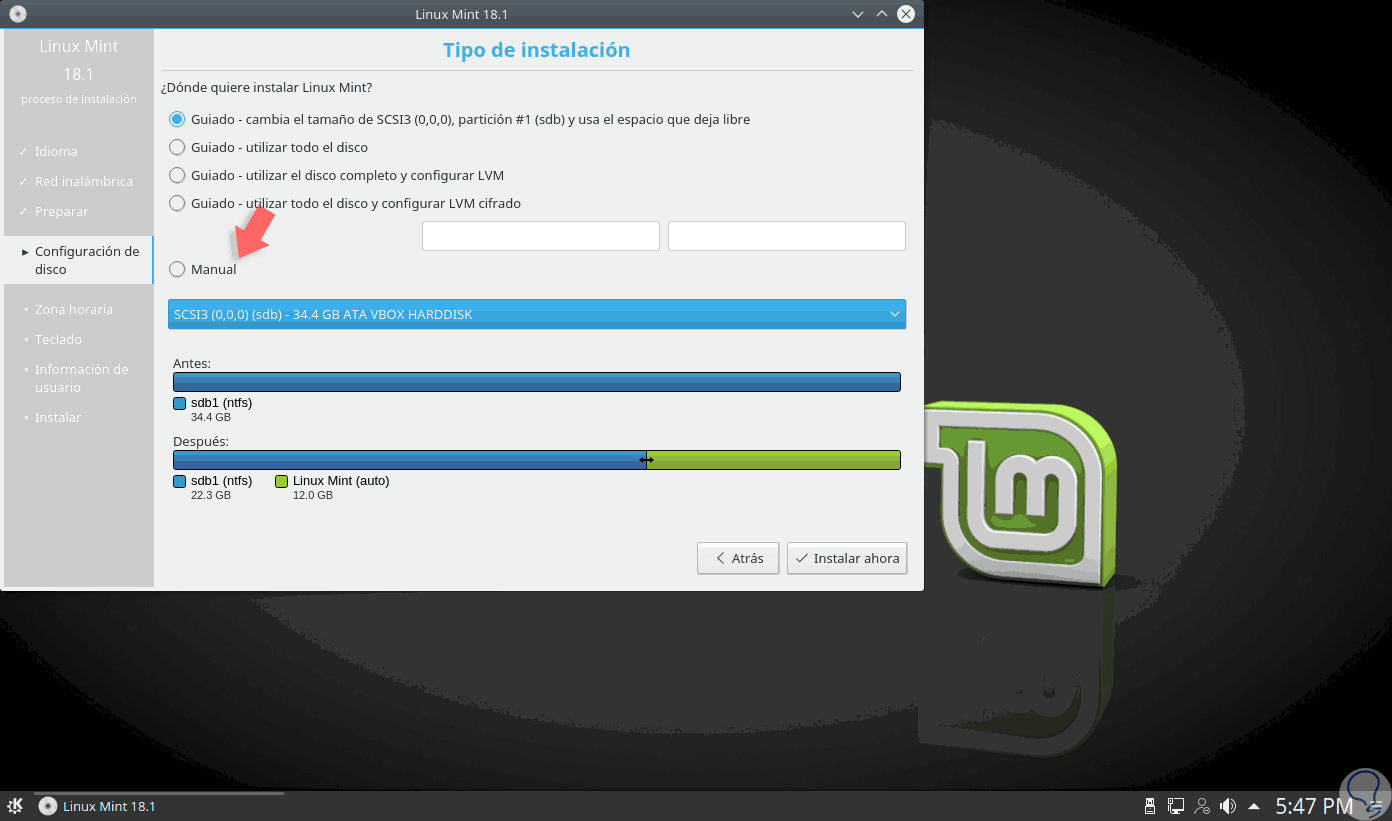This screenshot has height=821, width=1392.
Task: Minimize the Linux Mint installer window
Action: pos(858,14)
